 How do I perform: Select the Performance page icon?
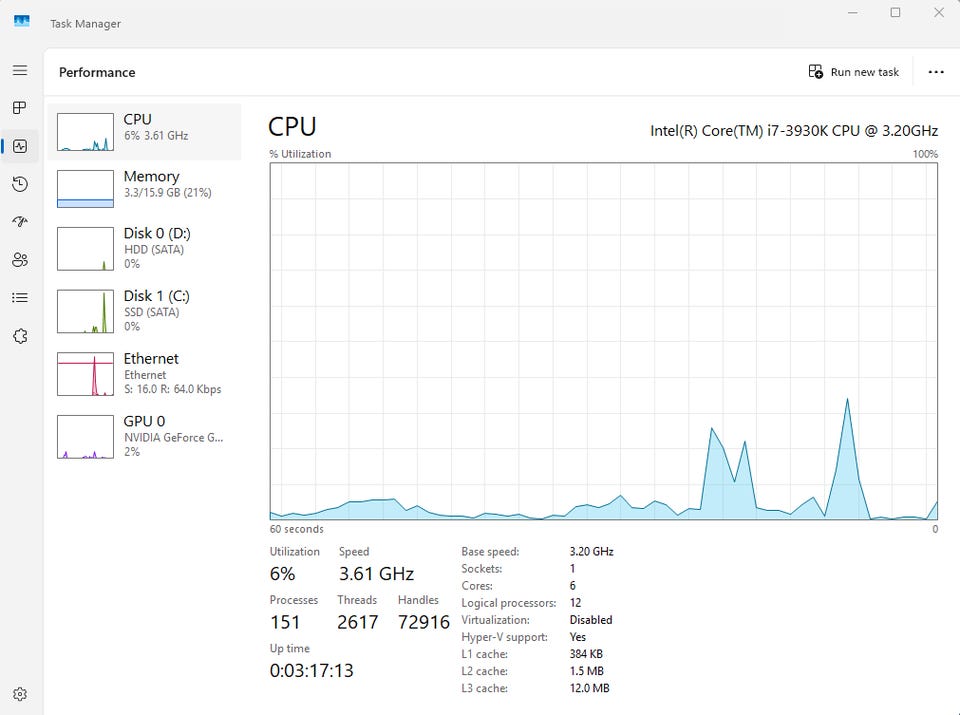pyautogui.click(x=20, y=146)
